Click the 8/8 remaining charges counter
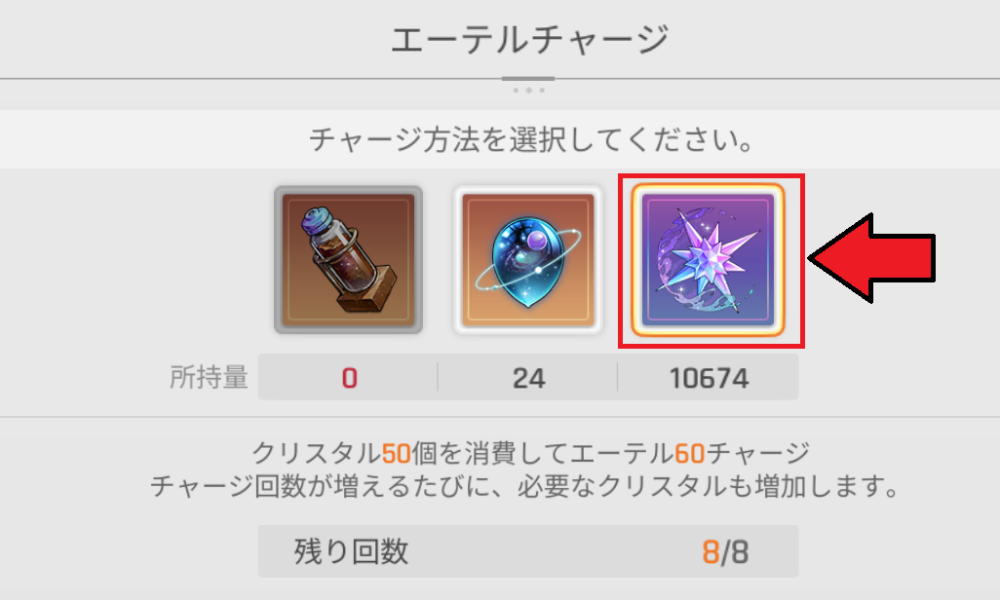Viewport: 1000px width, 600px height. point(725,552)
